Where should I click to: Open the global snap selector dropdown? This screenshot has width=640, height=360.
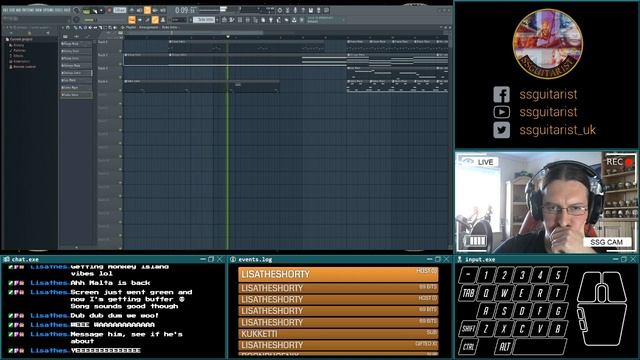click(x=179, y=20)
